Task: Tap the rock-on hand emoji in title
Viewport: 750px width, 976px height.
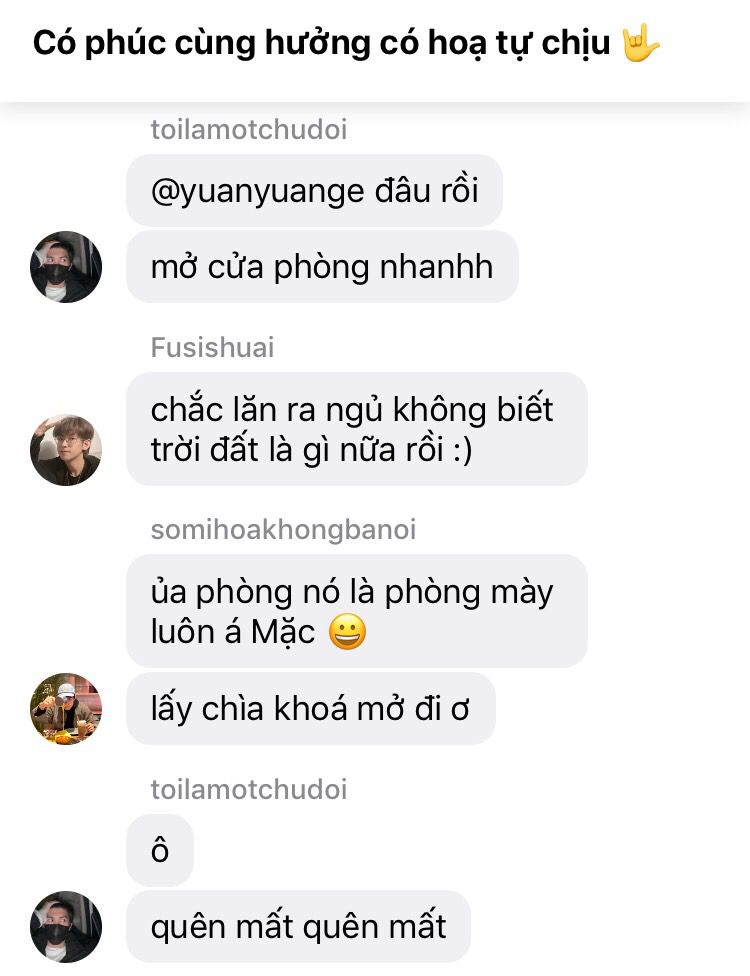Action: click(640, 43)
